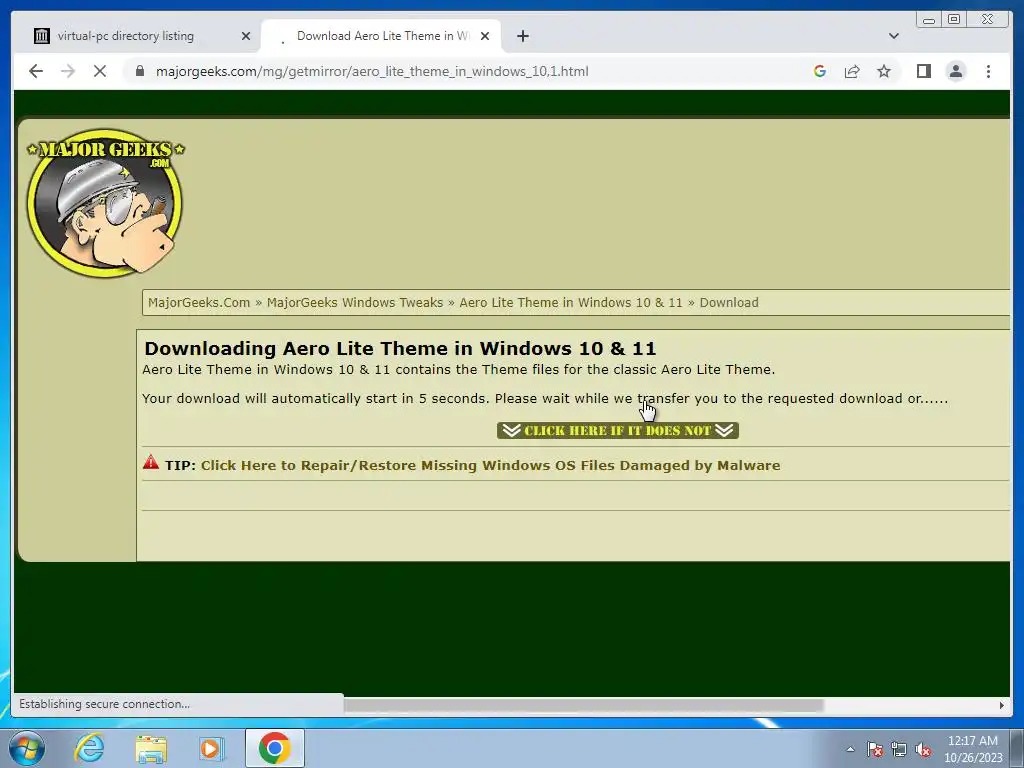This screenshot has width=1024, height=768.
Task: Open the clock showing 12:17 AM
Action: click(x=973, y=749)
